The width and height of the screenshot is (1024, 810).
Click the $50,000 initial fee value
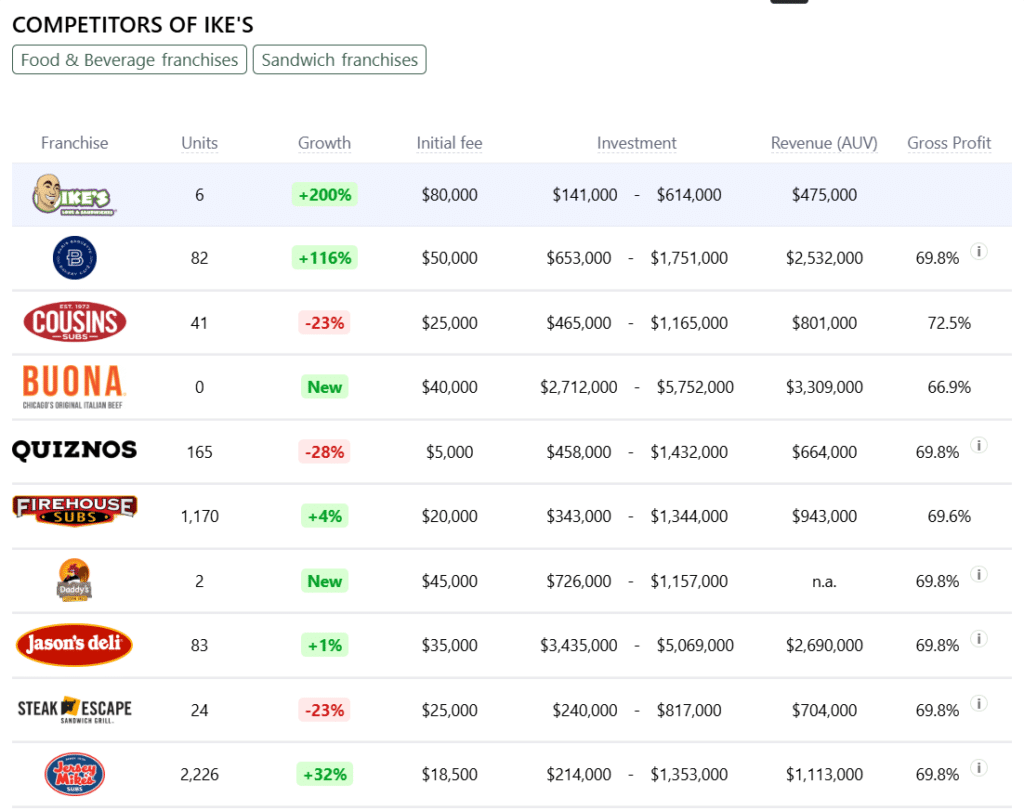449,258
